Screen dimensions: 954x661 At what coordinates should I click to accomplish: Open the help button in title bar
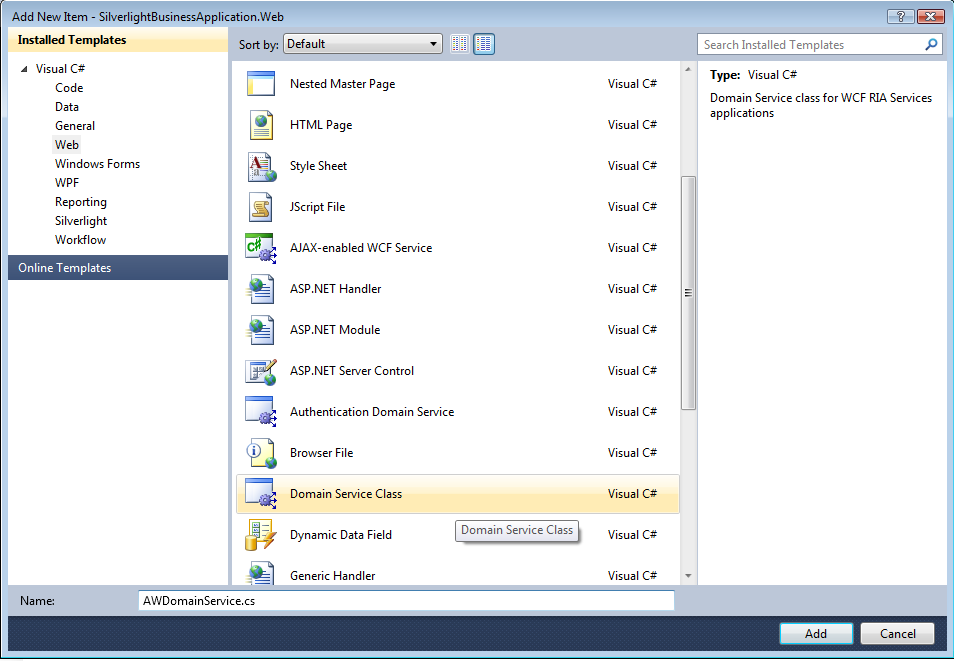coord(901,16)
